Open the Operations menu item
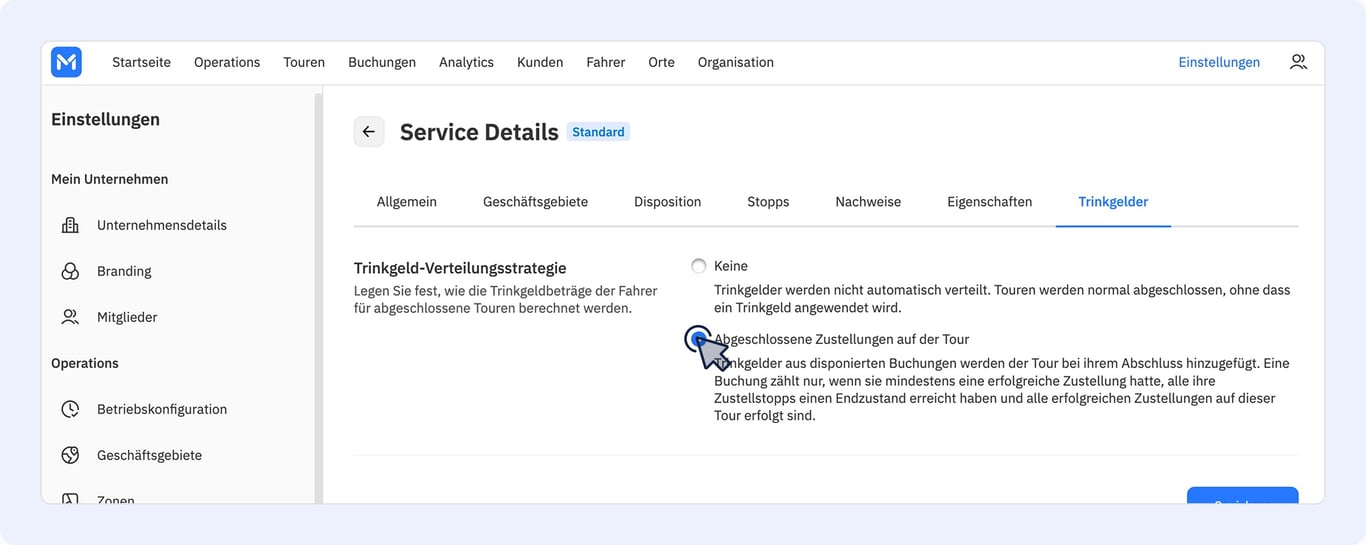 227,62
